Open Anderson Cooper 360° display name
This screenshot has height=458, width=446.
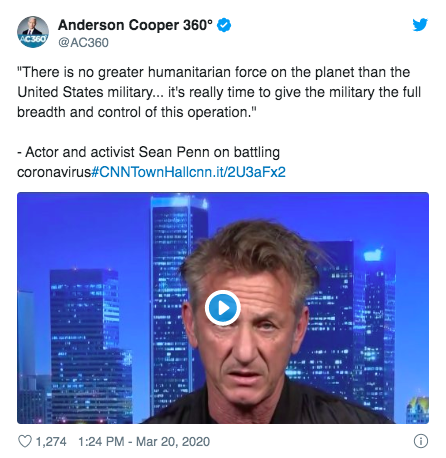pyautogui.click(x=135, y=25)
